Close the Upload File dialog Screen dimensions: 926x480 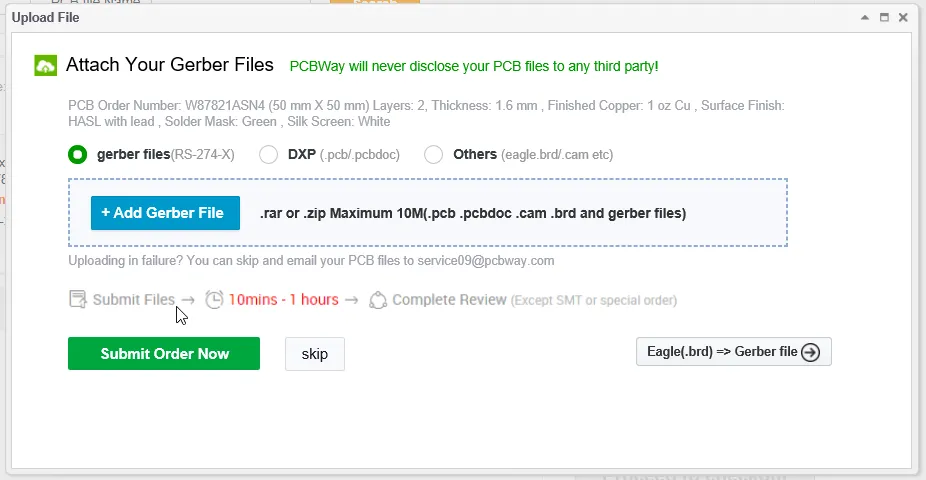(904, 17)
